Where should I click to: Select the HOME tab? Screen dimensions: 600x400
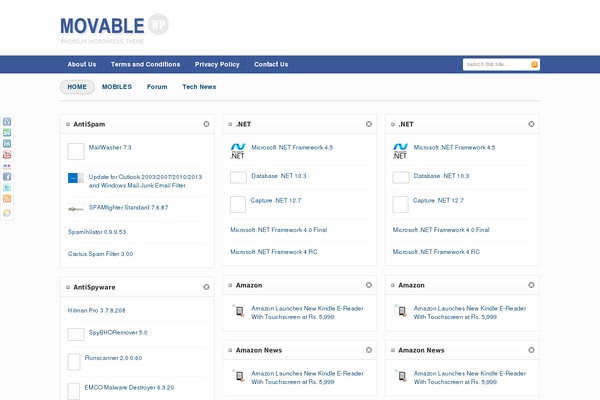[77, 87]
